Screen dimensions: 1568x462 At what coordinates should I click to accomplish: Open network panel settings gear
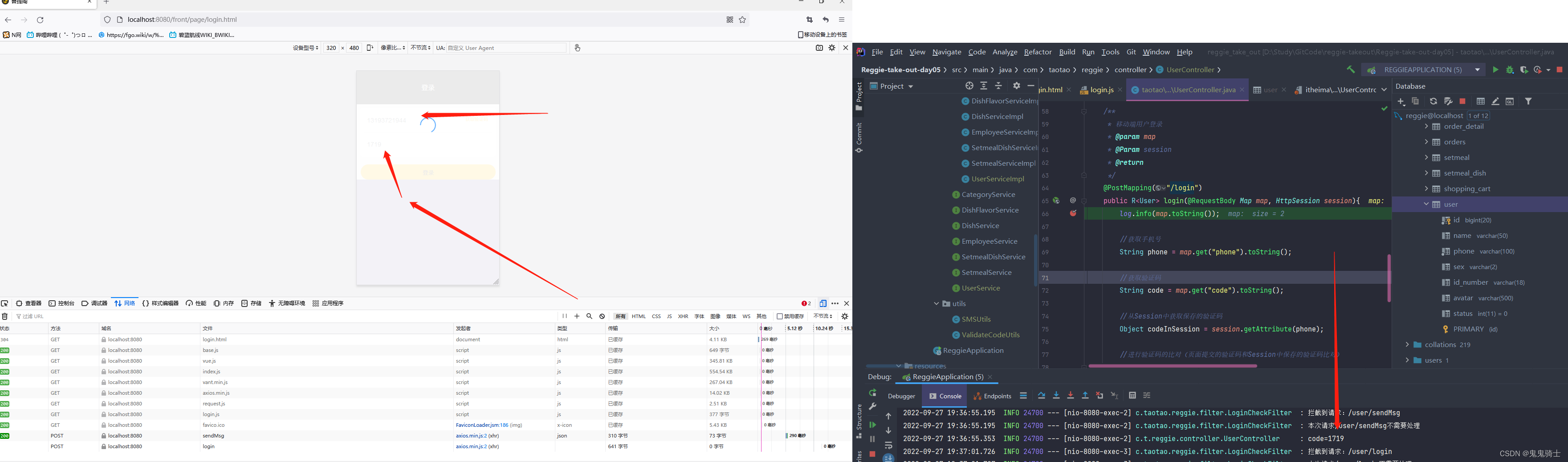click(845, 316)
